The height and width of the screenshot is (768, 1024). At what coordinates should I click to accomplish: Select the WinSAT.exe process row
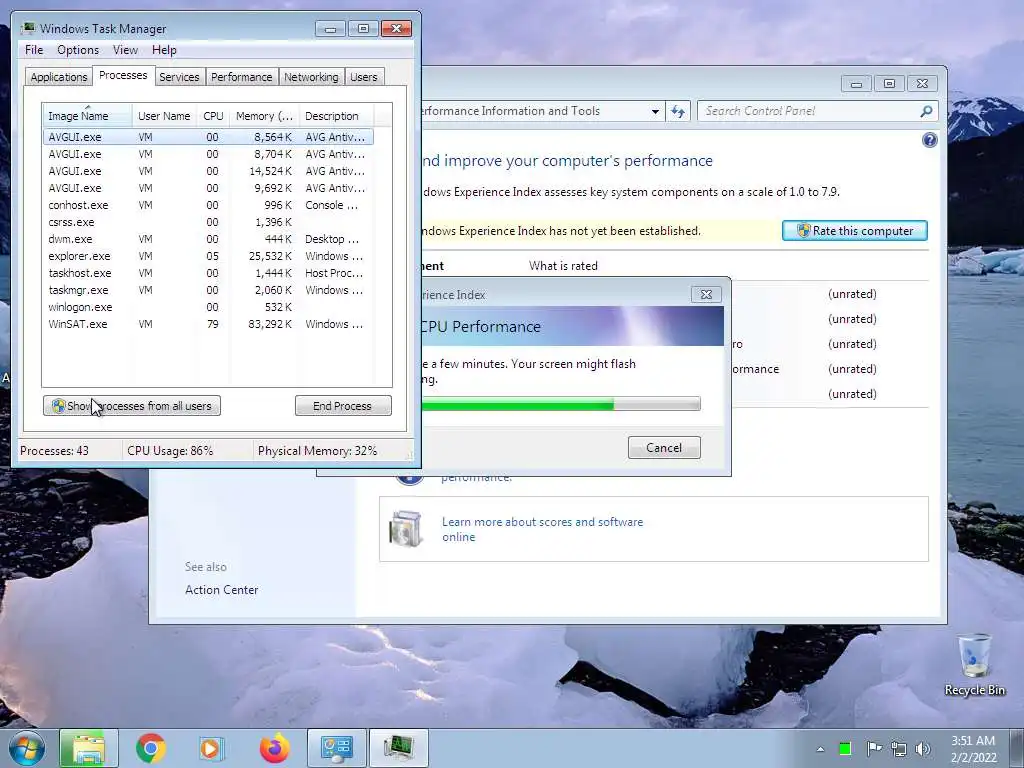[208, 324]
